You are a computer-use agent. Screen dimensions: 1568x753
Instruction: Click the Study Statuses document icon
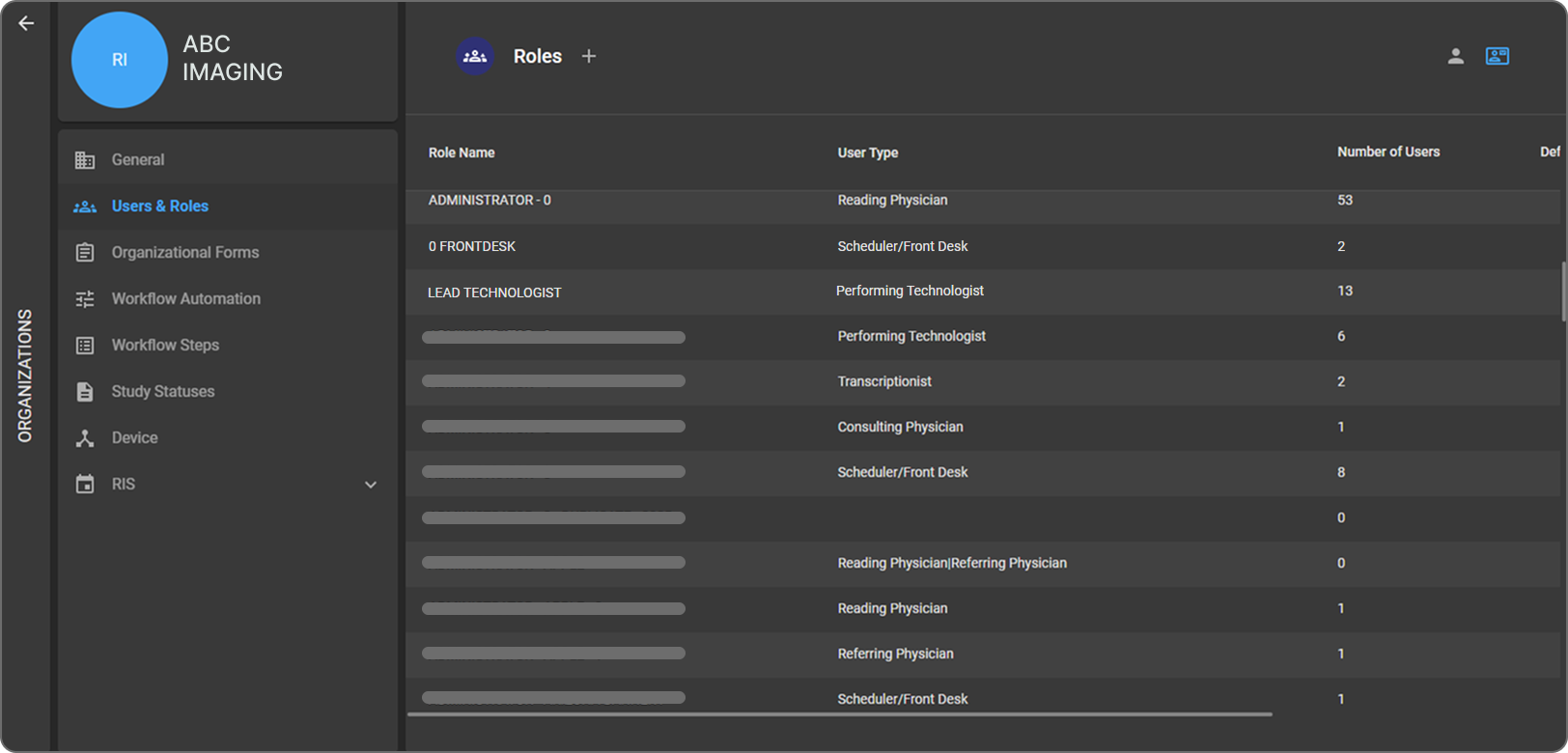[x=85, y=392]
